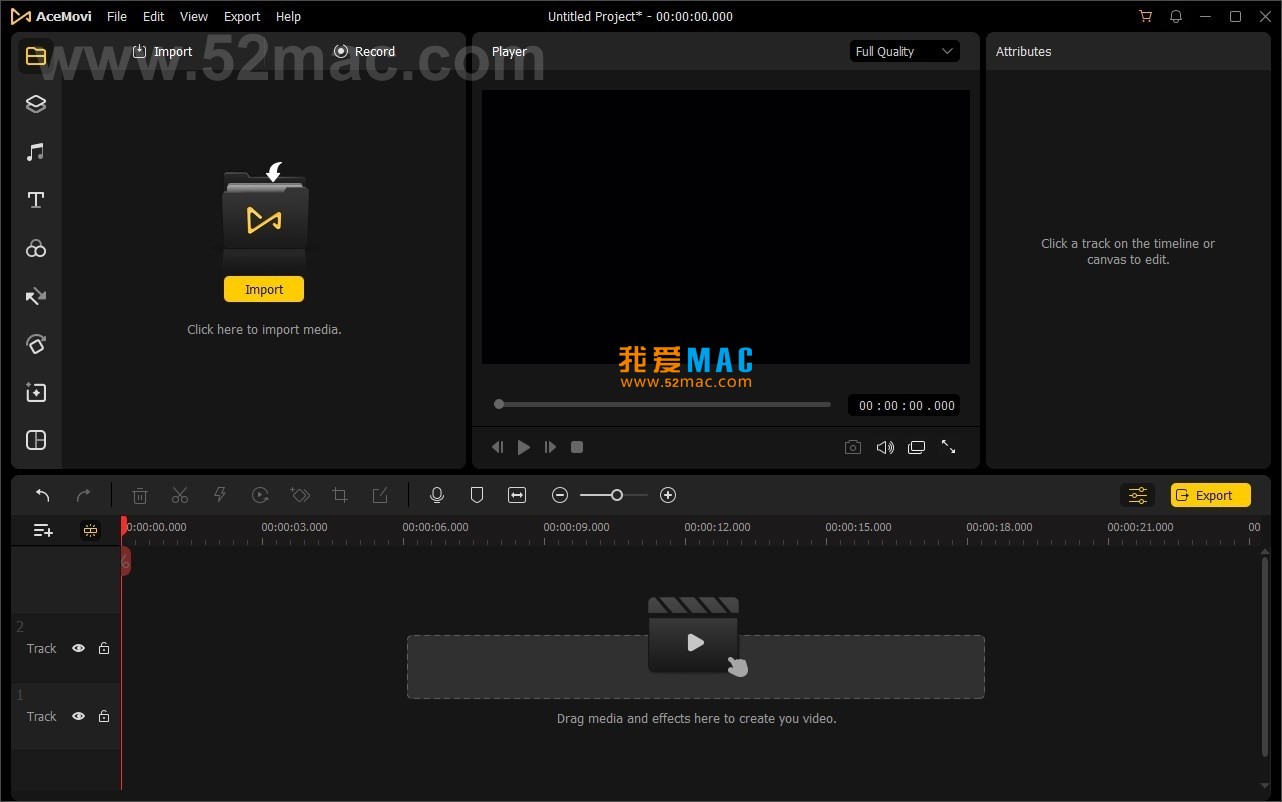
Task: Toggle timeline snapping magnet icon
Action: click(91, 531)
